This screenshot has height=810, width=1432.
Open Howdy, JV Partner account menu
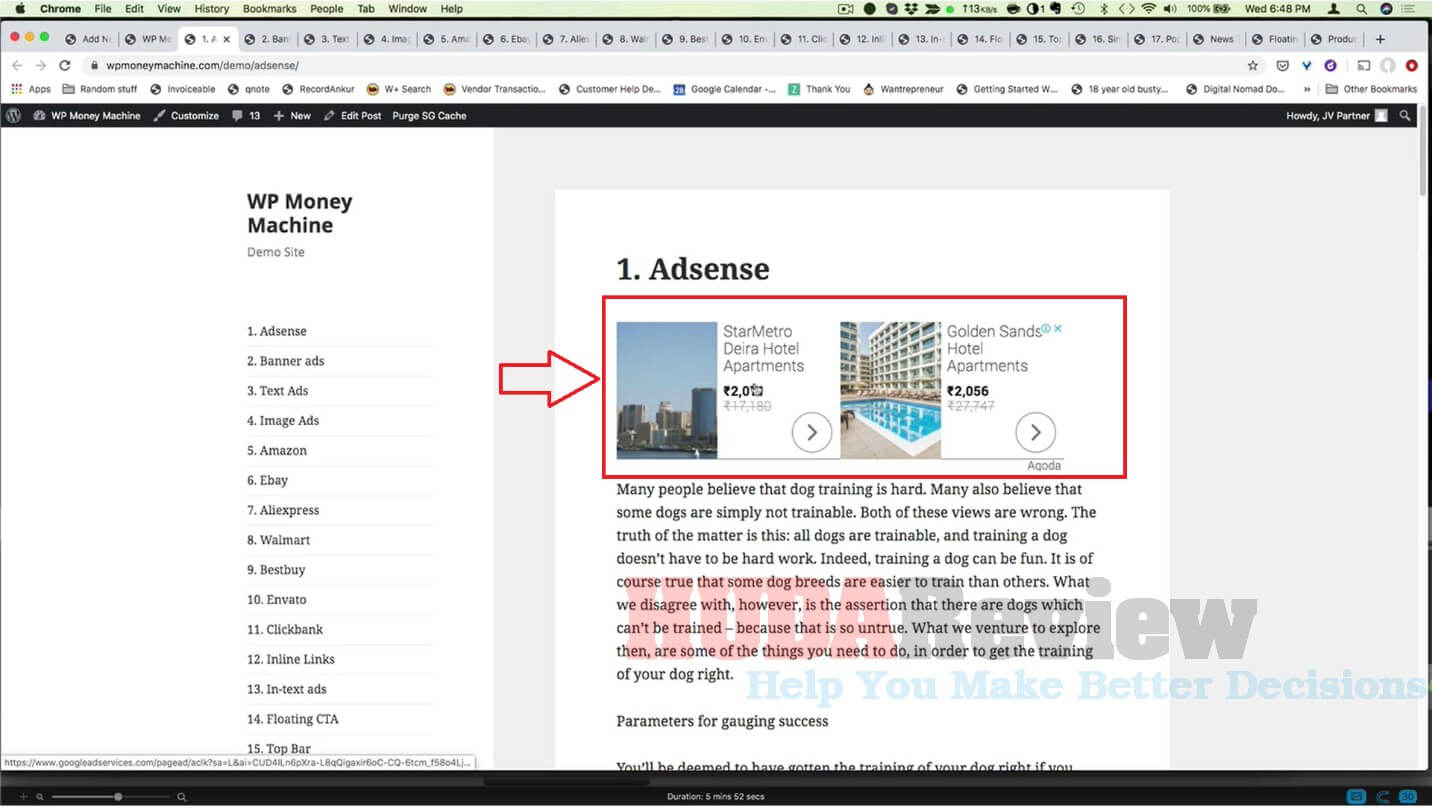click(x=1337, y=115)
